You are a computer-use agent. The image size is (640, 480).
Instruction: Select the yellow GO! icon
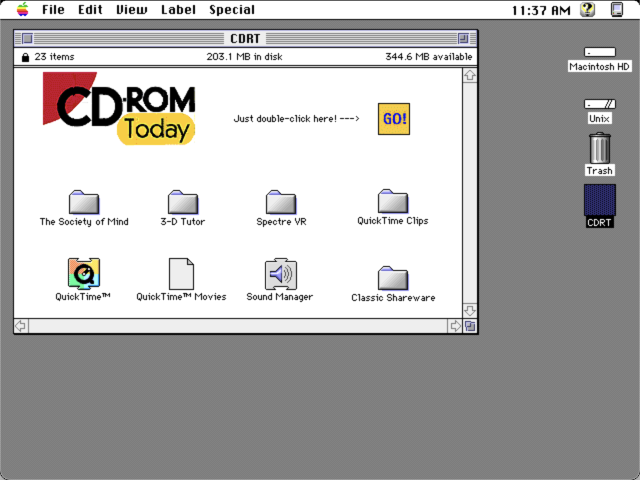tap(393, 119)
